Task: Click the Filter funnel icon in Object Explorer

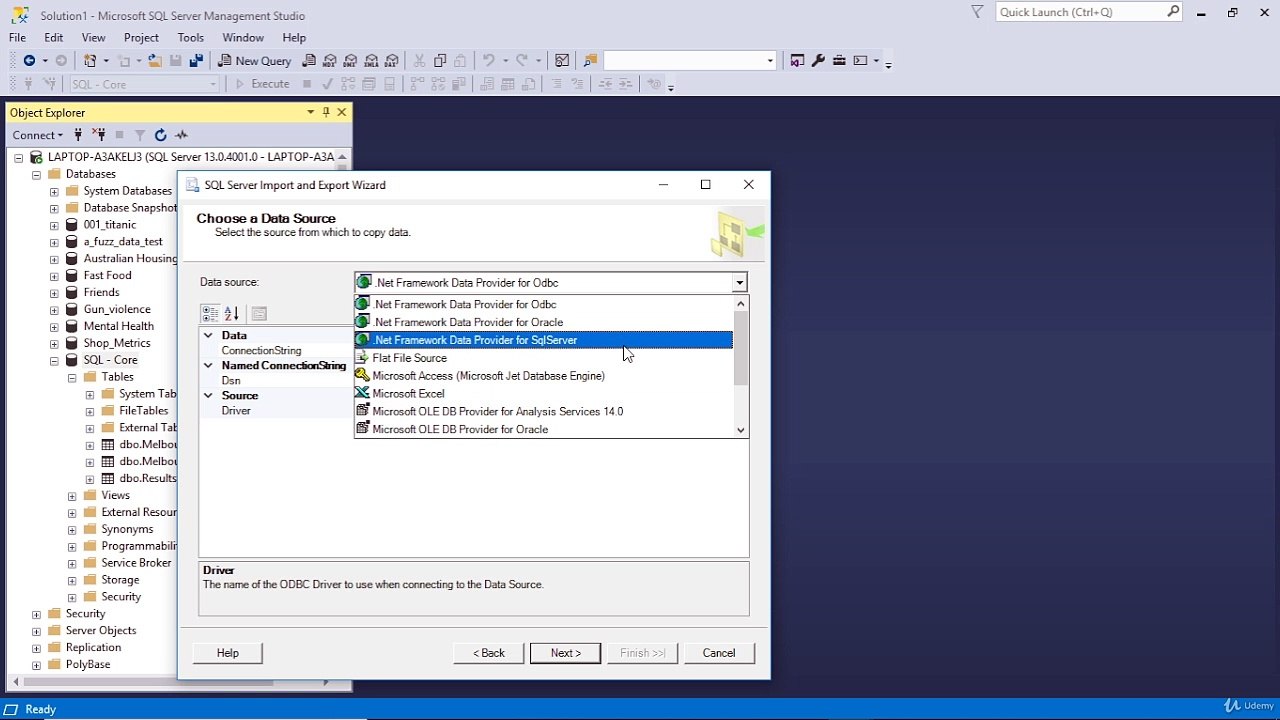Action: [x=140, y=135]
